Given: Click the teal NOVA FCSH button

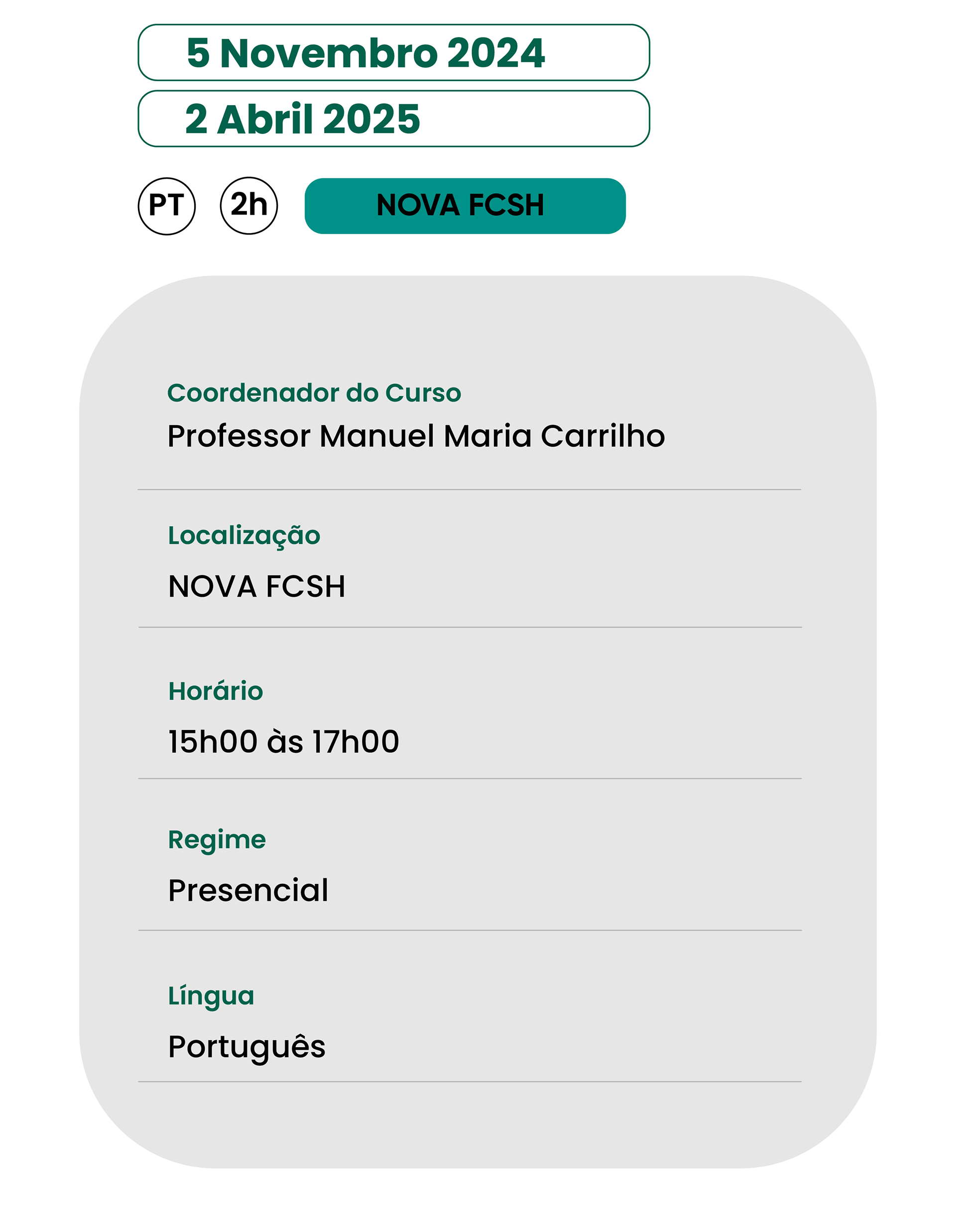Looking at the screenshot, I should click(x=465, y=206).
